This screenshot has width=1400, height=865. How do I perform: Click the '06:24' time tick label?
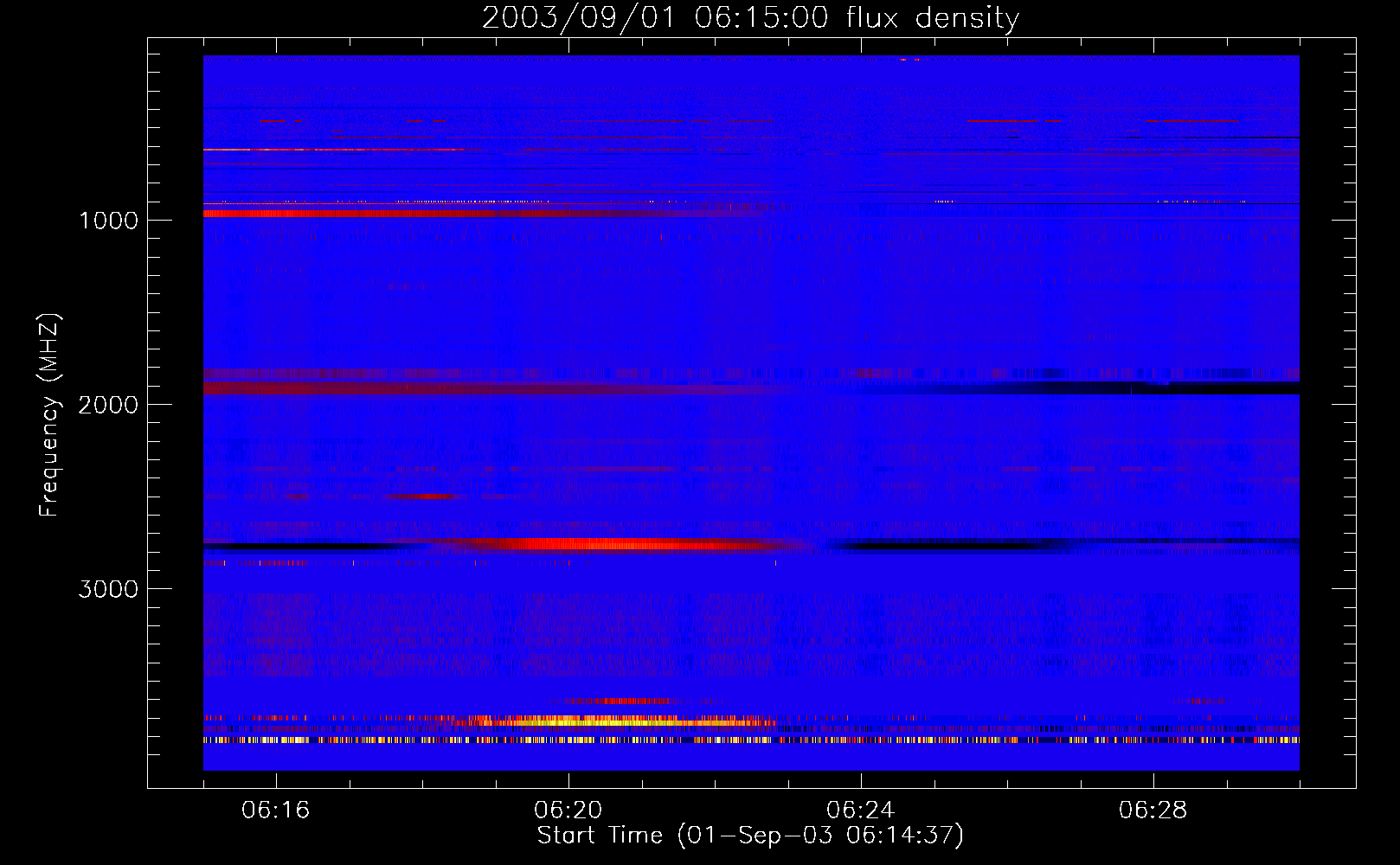860,811
